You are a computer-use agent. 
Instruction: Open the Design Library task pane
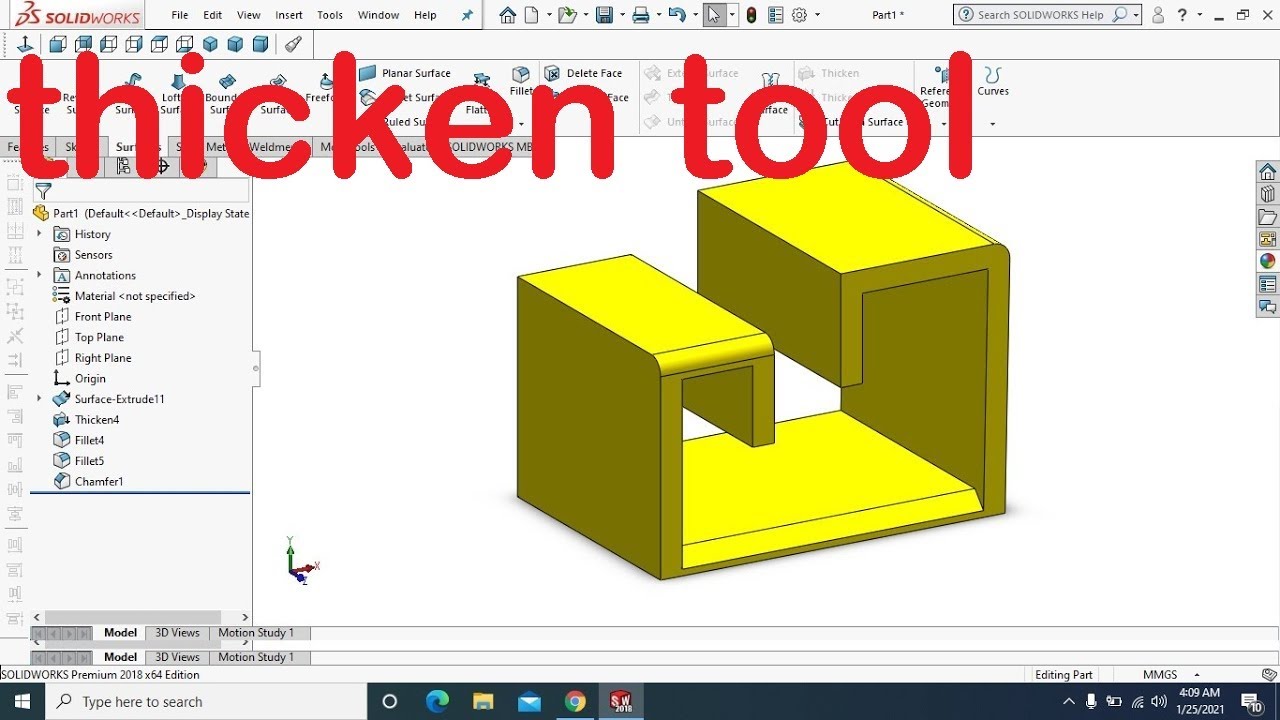(x=1268, y=194)
